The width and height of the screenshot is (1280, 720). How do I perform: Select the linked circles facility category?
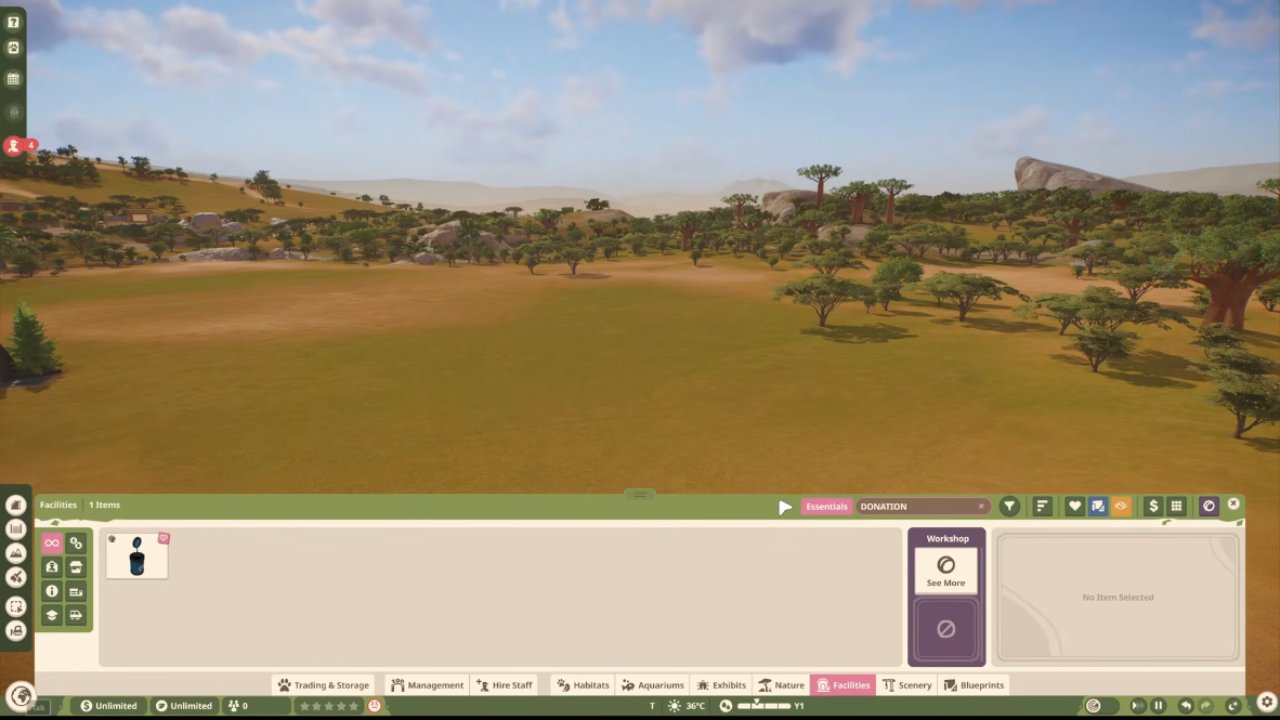[76, 543]
